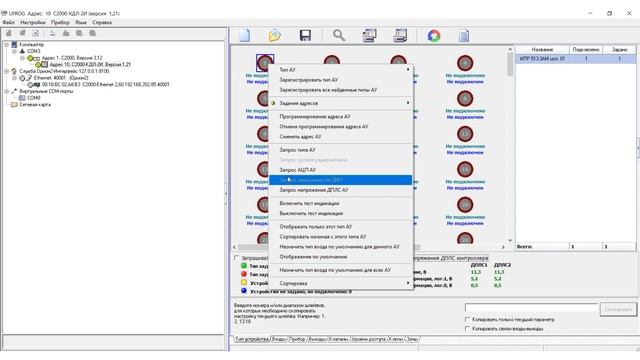Click the highlighted dust level request entry
This screenshot has width=640, height=360.
coord(340,180)
